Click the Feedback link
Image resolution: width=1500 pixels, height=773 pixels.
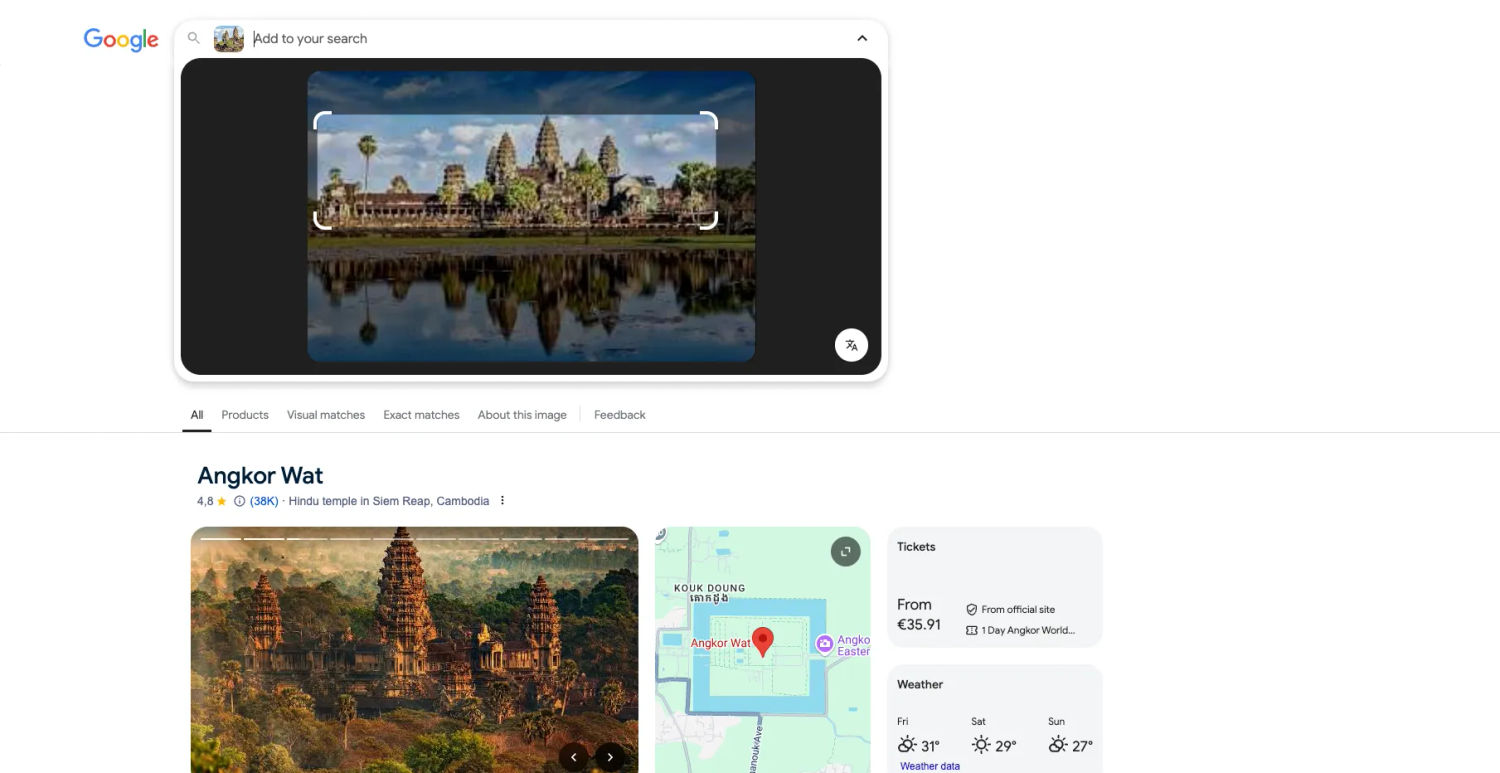coord(620,415)
